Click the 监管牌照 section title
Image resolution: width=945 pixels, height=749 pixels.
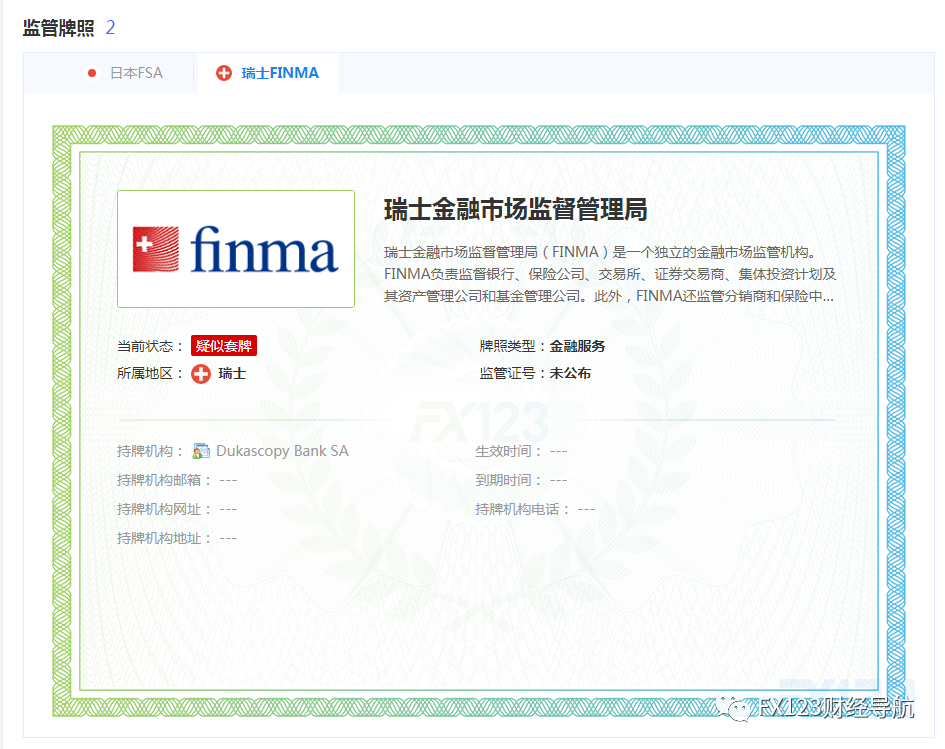[x=58, y=27]
